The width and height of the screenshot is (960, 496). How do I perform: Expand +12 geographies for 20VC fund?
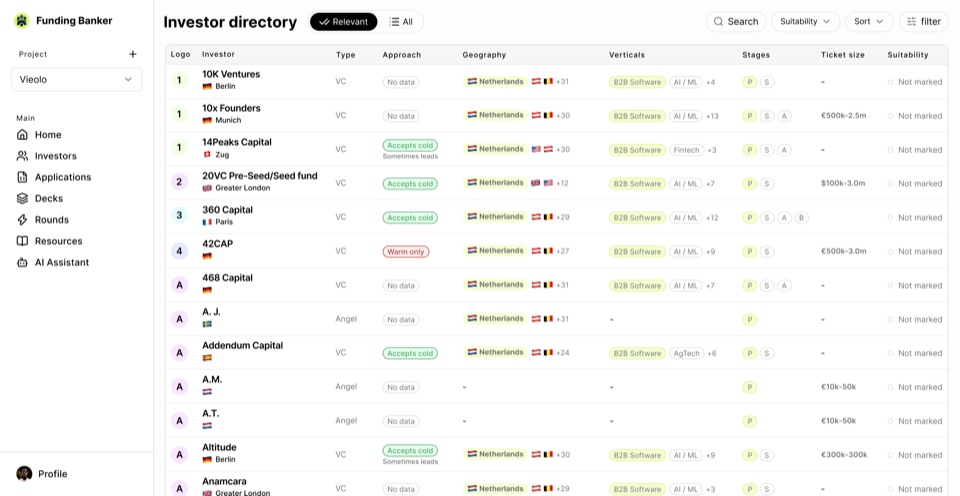pos(562,183)
